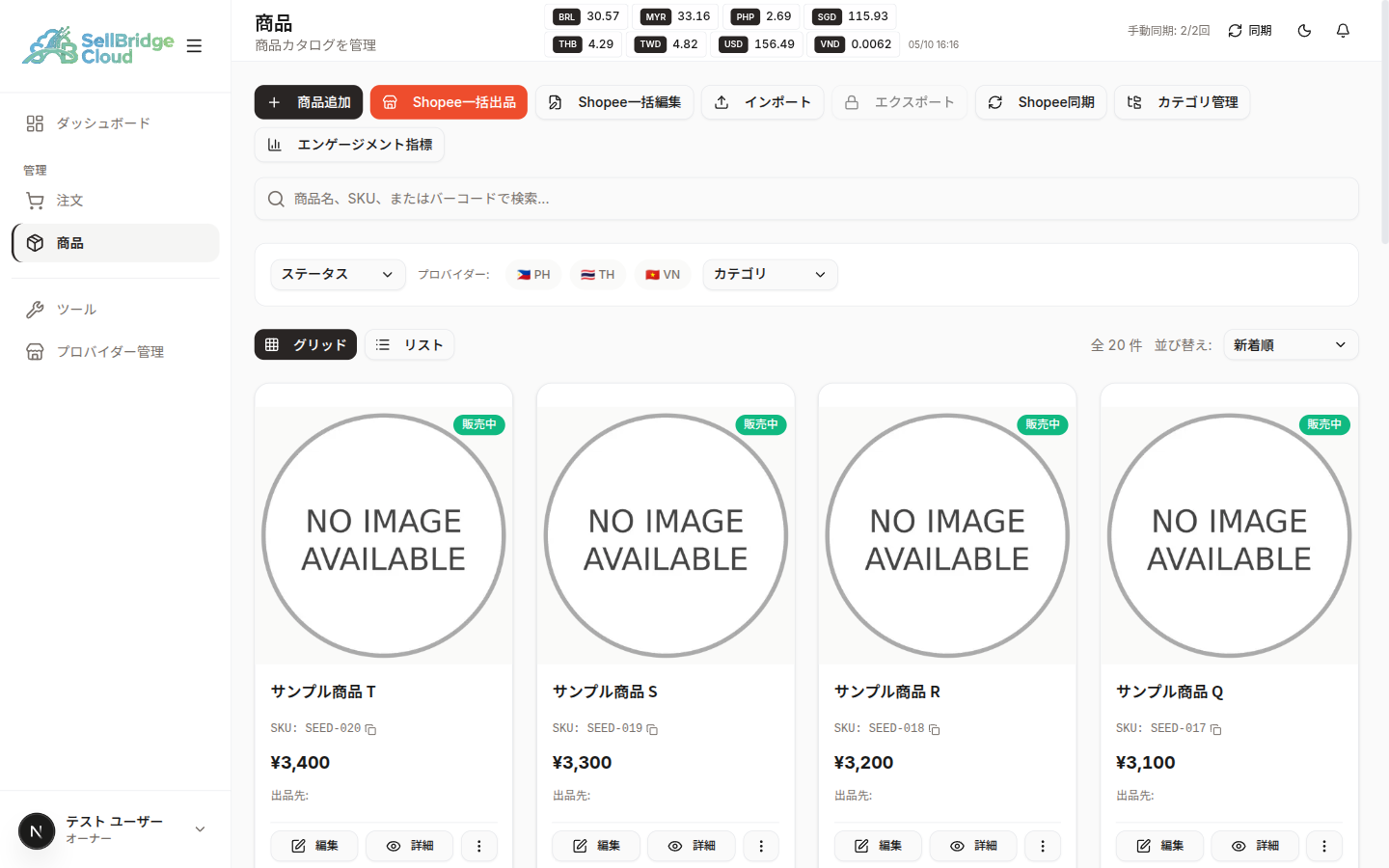
Task: Open カテゴリ管理
Action: [x=1182, y=102]
